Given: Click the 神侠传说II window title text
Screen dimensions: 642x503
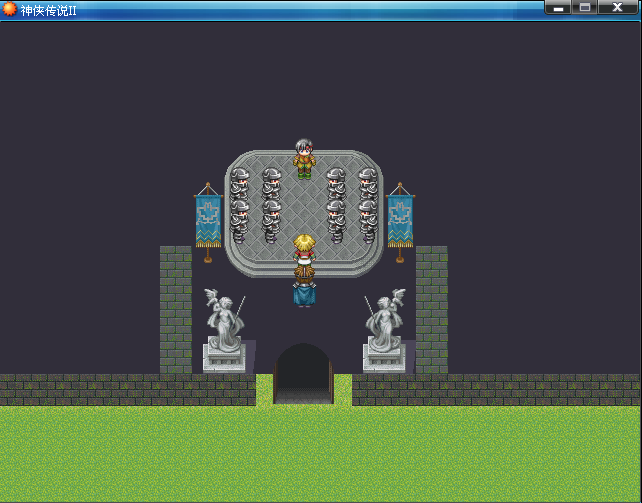Looking at the screenshot, I should [x=48, y=11].
